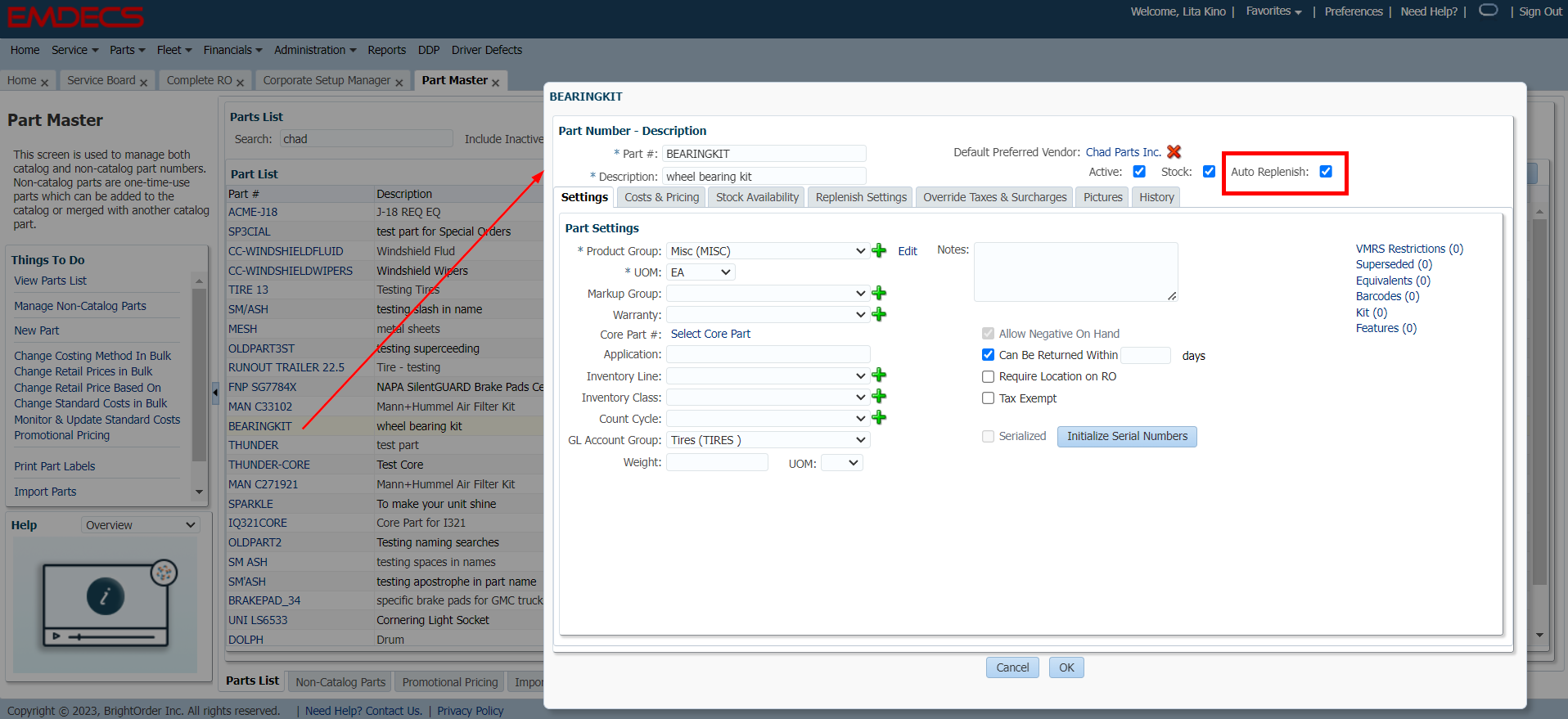Toggle Can Be Returned Within checkbox
Image resolution: width=1568 pixels, height=719 pixels.
pyautogui.click(x=988, y=355)
